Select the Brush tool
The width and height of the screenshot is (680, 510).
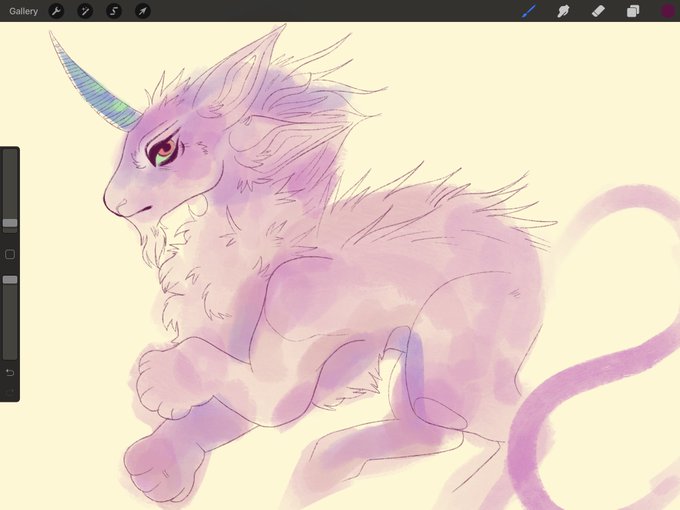529,11
